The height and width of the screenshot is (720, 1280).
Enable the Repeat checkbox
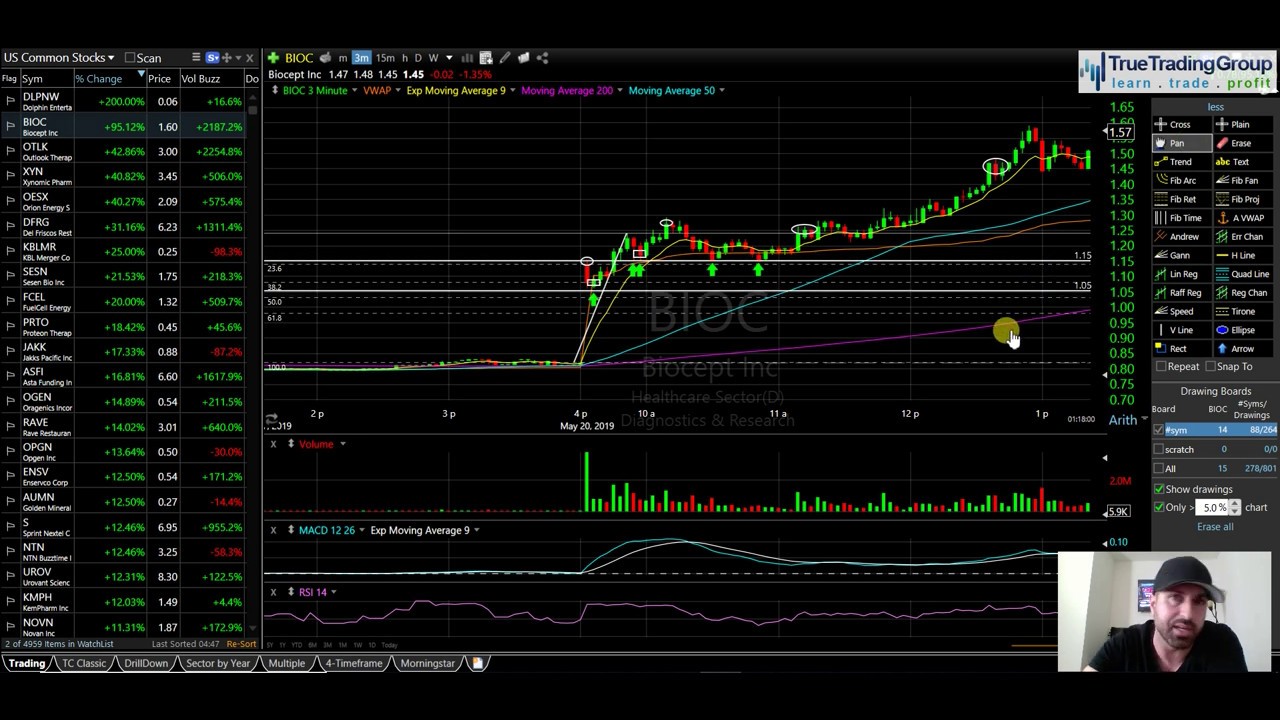click(x=1159, y=367)
